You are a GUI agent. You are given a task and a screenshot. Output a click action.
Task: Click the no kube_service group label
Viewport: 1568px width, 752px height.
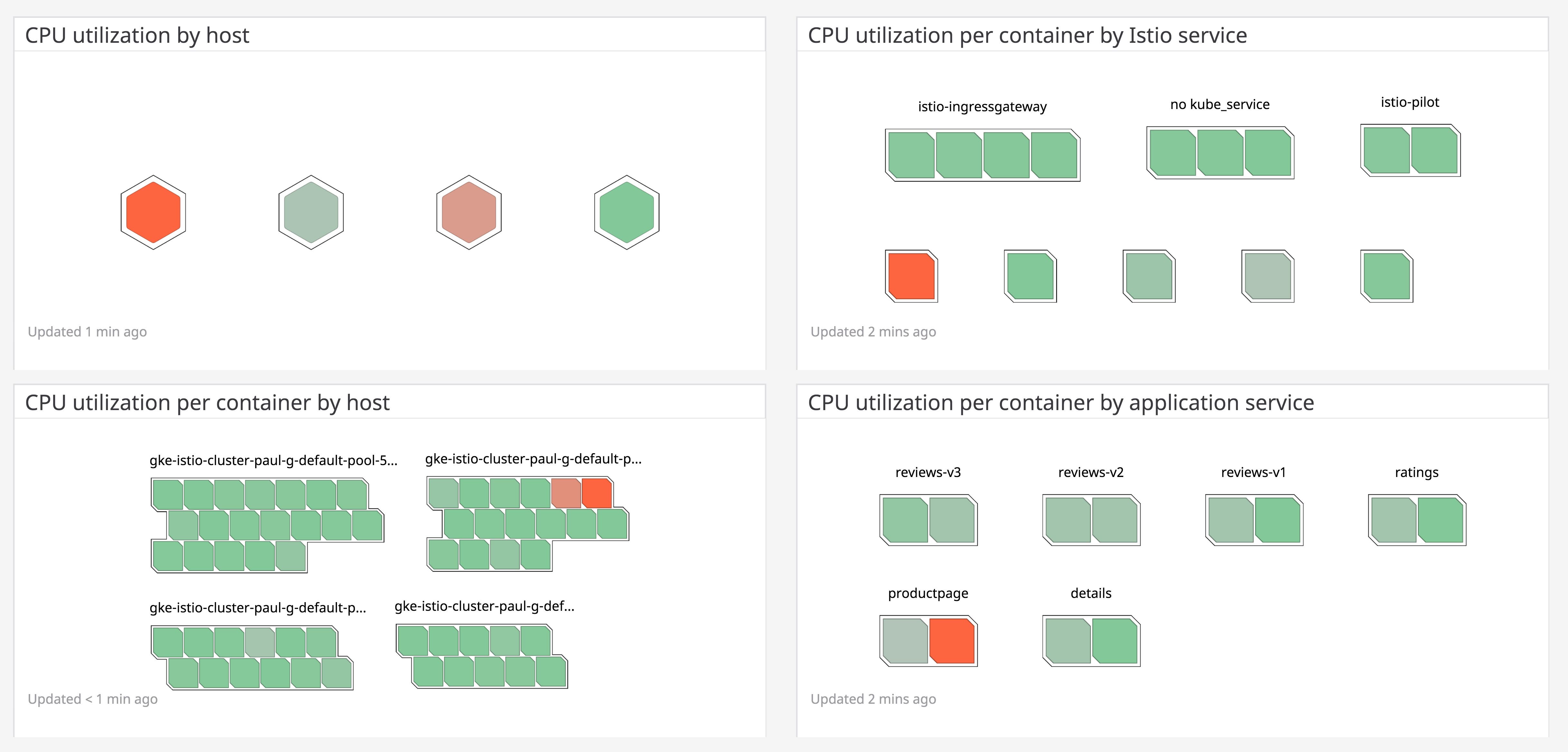pos(1219,105)
